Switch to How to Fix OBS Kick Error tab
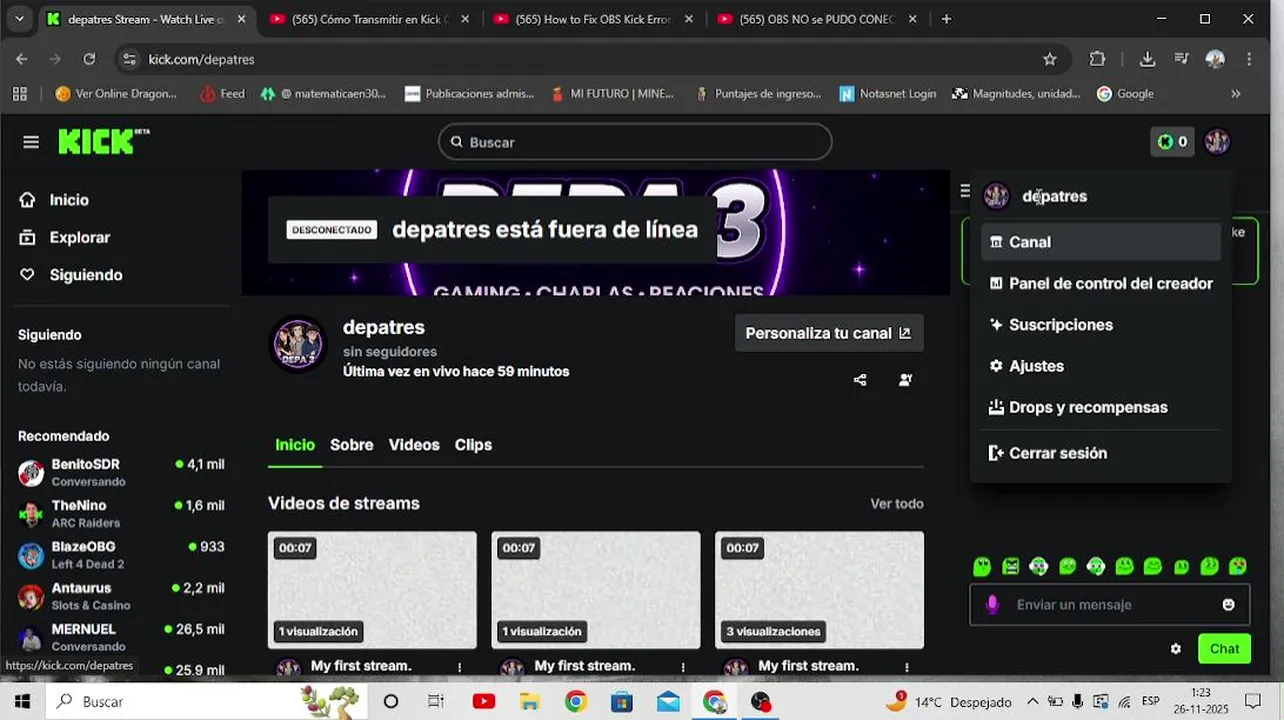The image size is (1284, 720). [x=594, y=19]
